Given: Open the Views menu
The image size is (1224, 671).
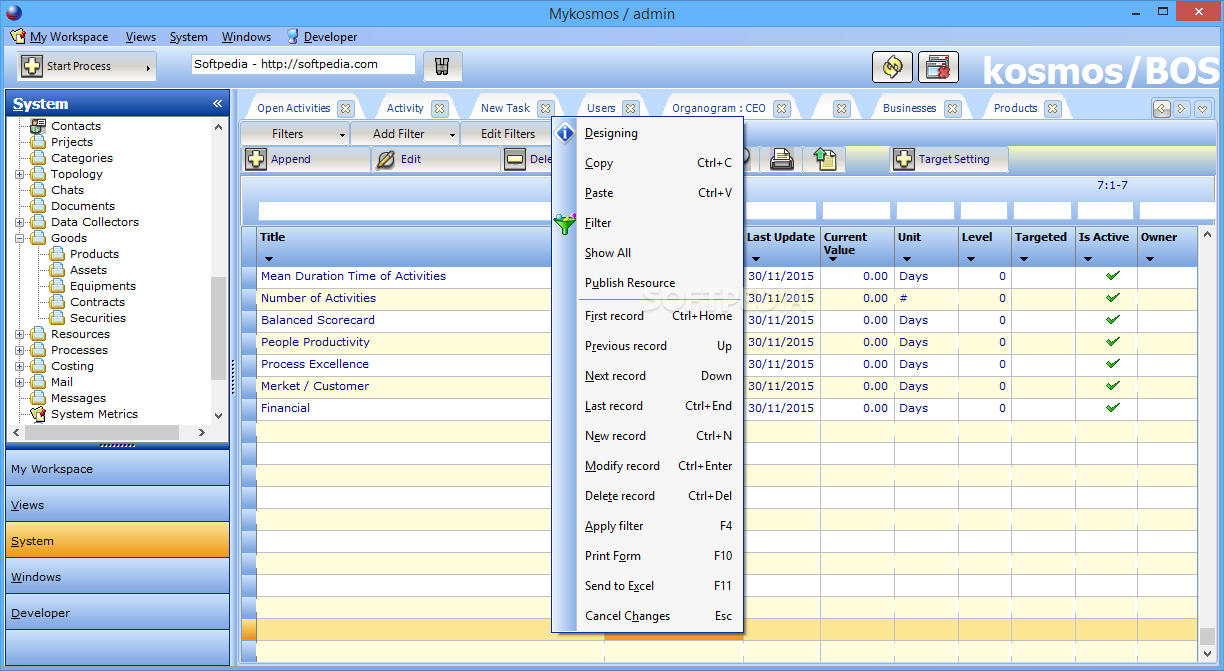Looking at the screenshot, I should click(141, 37).
